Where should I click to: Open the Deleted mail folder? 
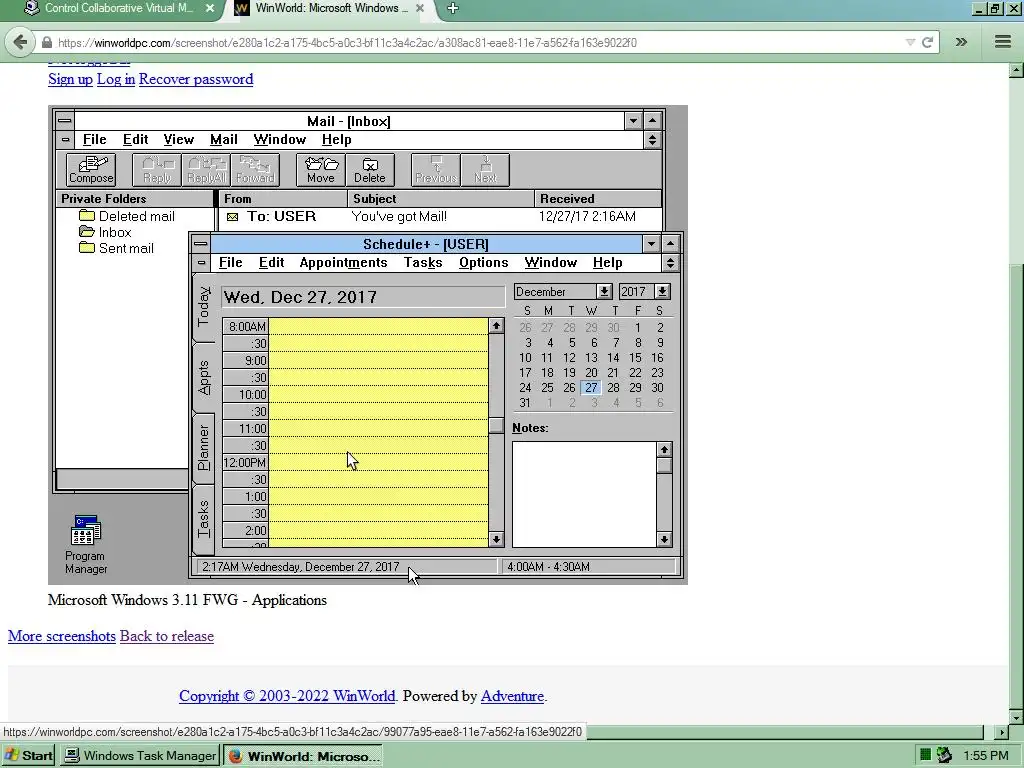coord(127,216)
